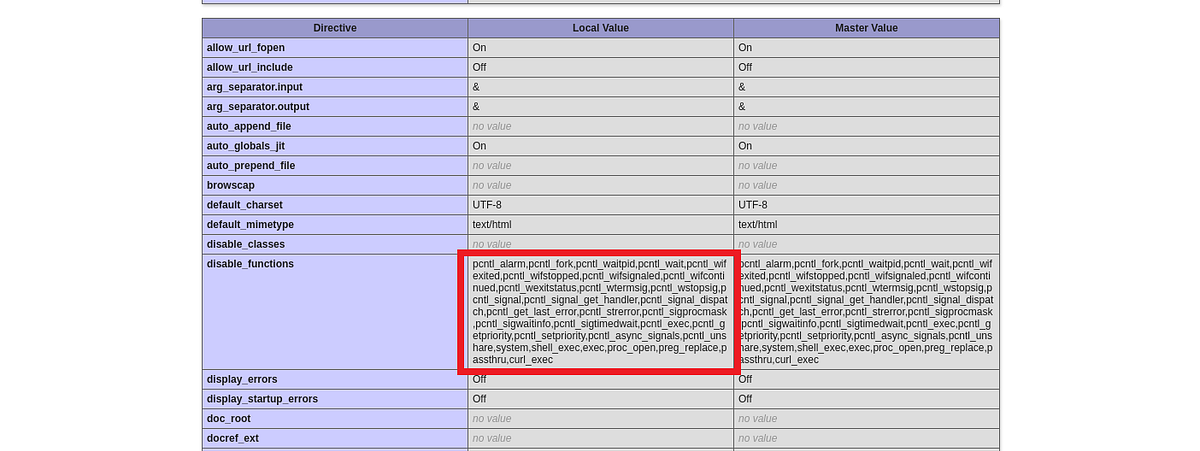This screenshot has width=1200, height=451.
Task: Click allow_url_fopen master value On
Action: pyautogui.click(x=745, y=48)
